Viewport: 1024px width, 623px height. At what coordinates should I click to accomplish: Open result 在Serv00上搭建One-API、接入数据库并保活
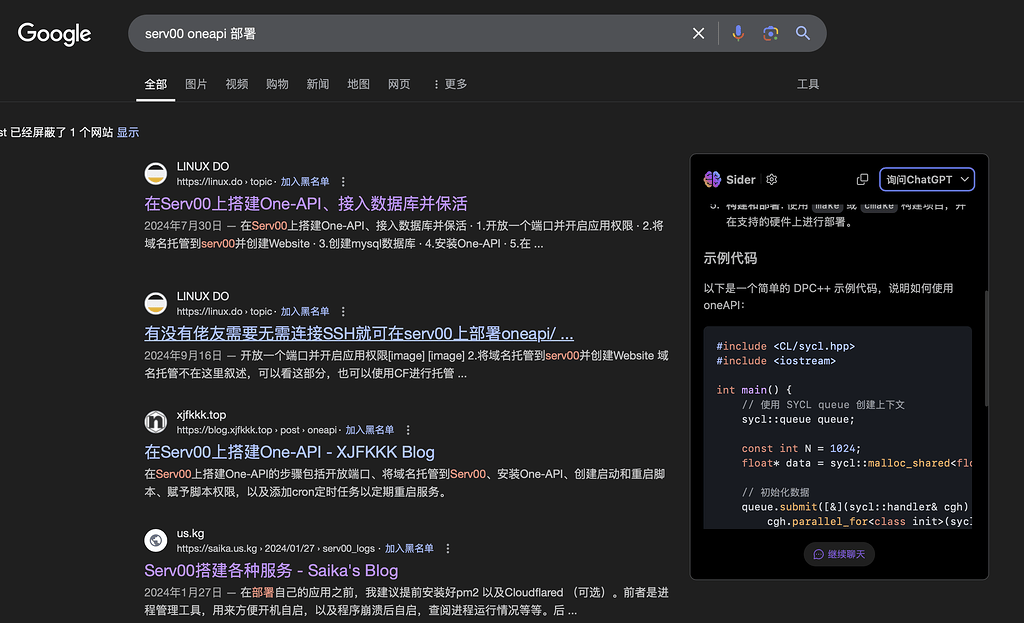click(306, 204)
